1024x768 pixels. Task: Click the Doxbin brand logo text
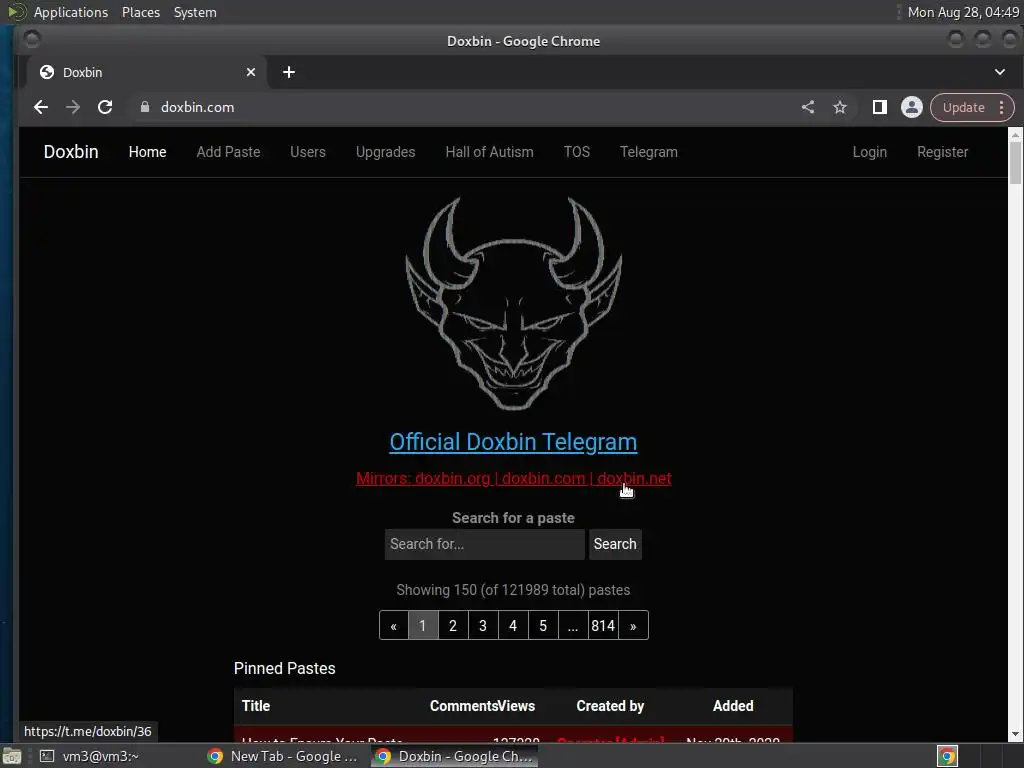(71, 152)
